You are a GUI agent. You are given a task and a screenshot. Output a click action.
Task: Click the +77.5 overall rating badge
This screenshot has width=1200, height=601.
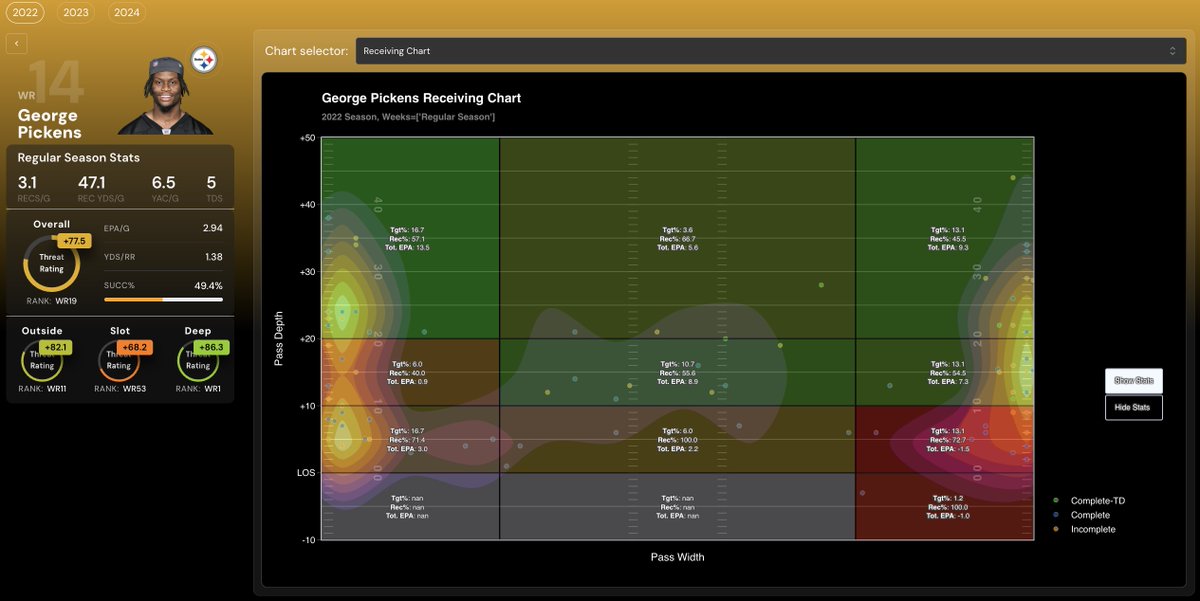[76, 241]
